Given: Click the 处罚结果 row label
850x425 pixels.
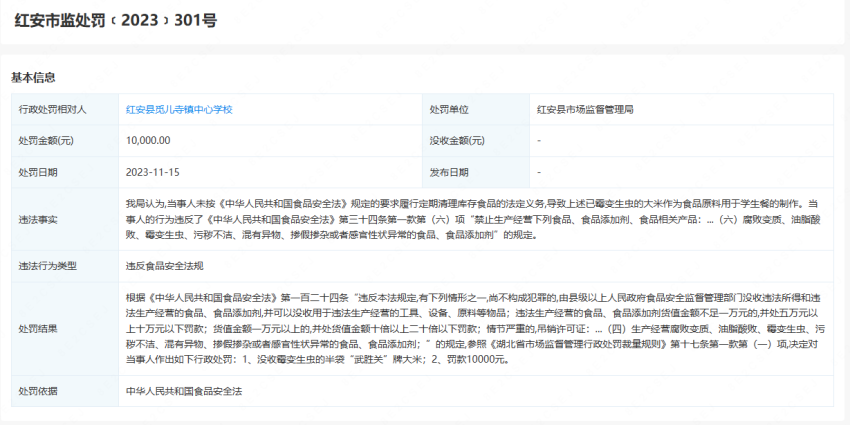Looking at the screenshot, I should 39,328.
